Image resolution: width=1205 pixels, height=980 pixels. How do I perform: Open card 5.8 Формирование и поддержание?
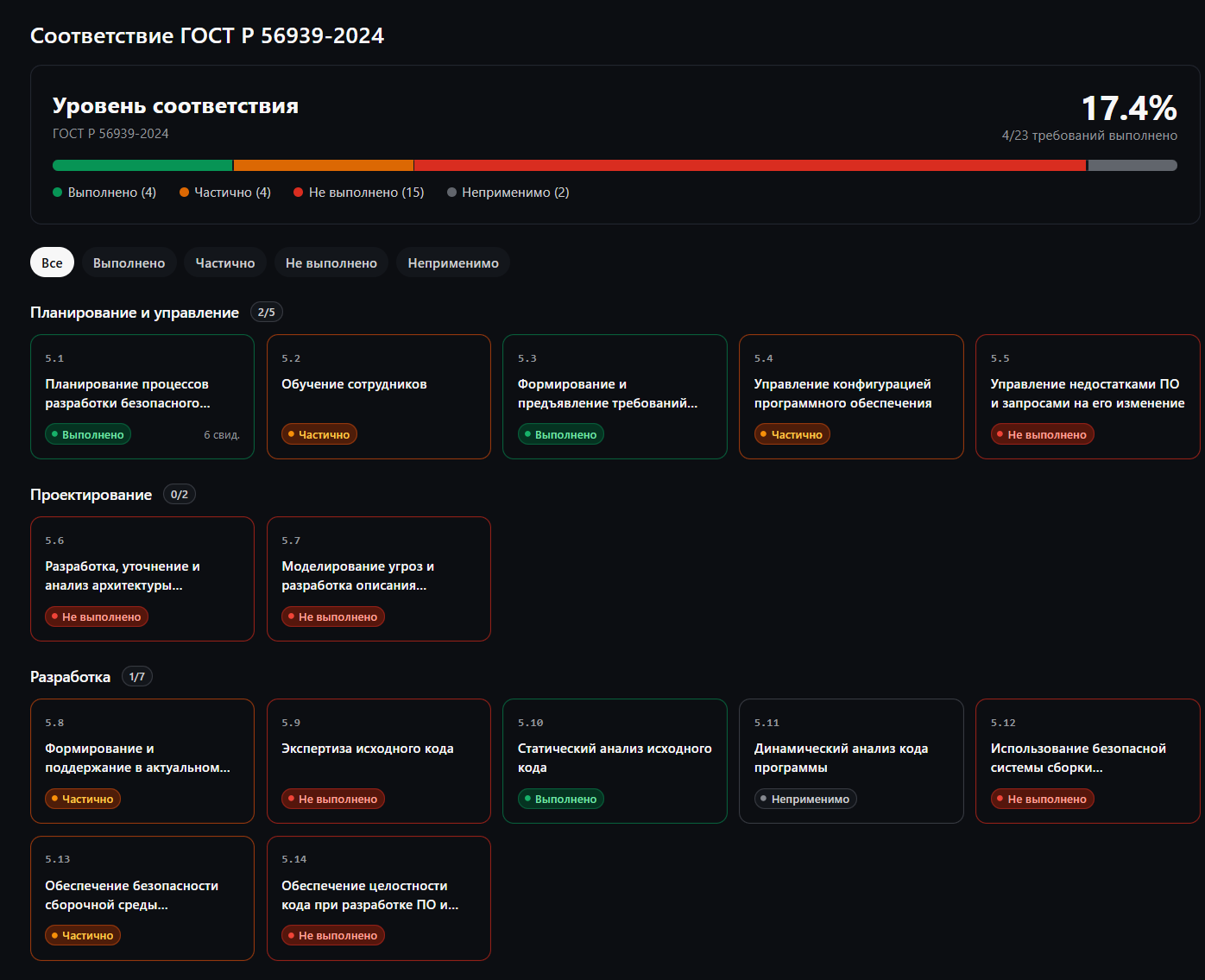coord(142,761)
